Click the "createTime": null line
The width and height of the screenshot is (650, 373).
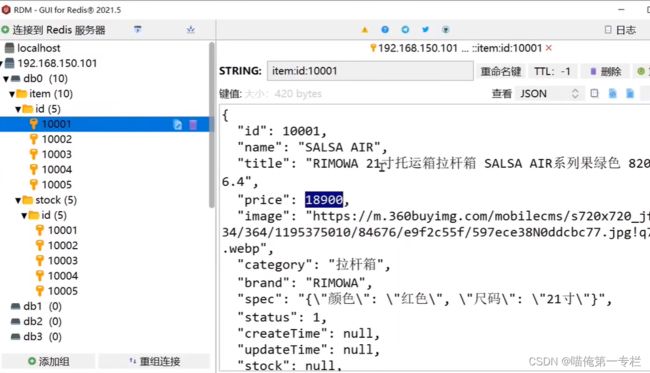(308, 334)
